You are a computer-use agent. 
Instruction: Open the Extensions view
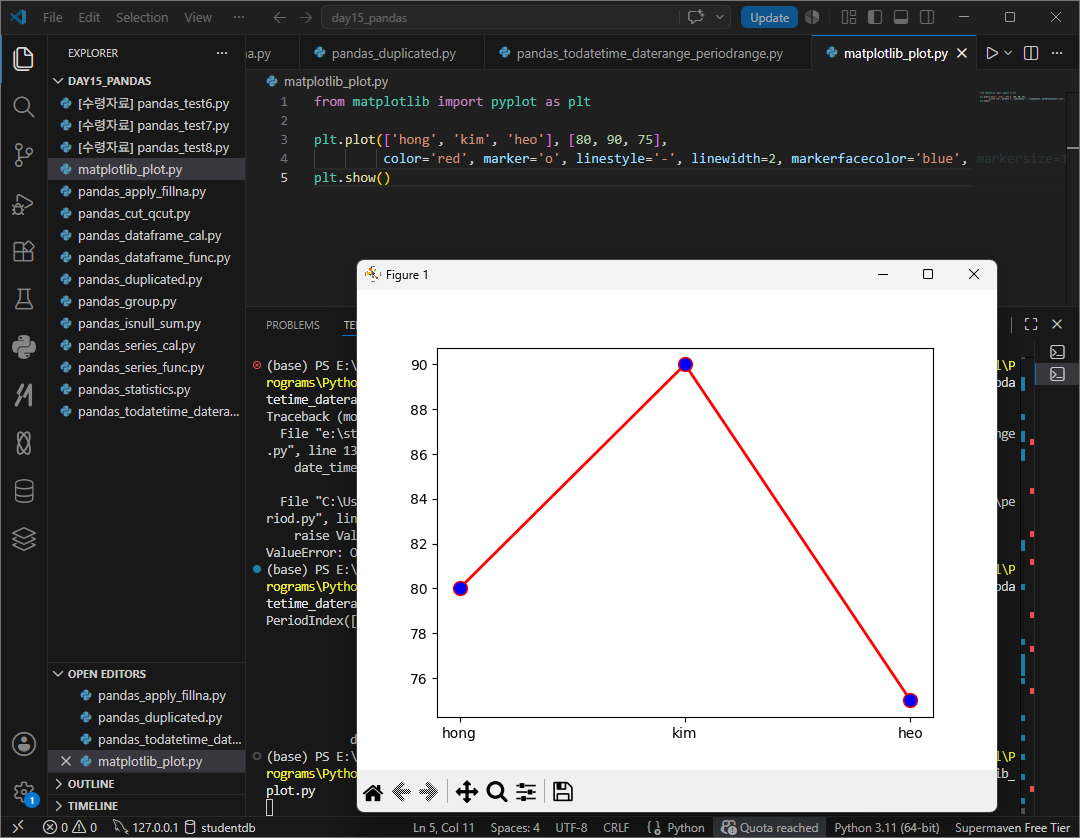(x=23, y=251)
